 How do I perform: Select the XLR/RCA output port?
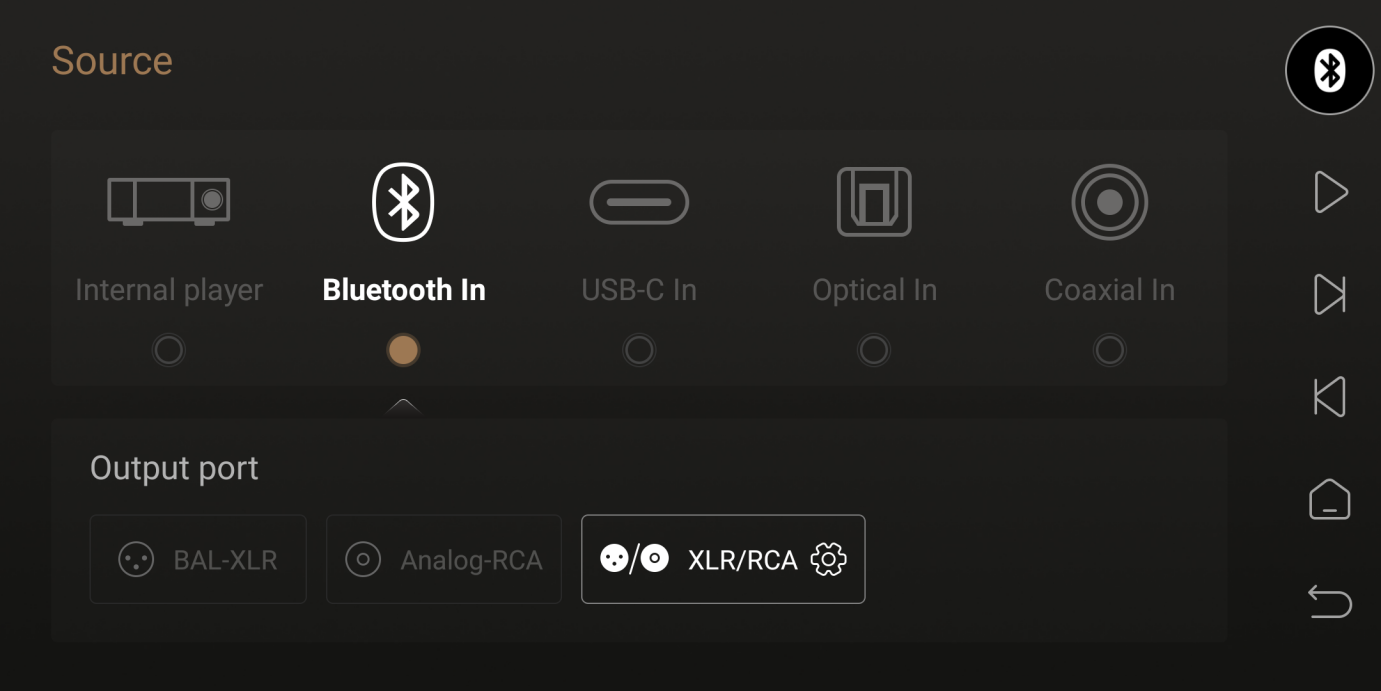click(723, 559)
